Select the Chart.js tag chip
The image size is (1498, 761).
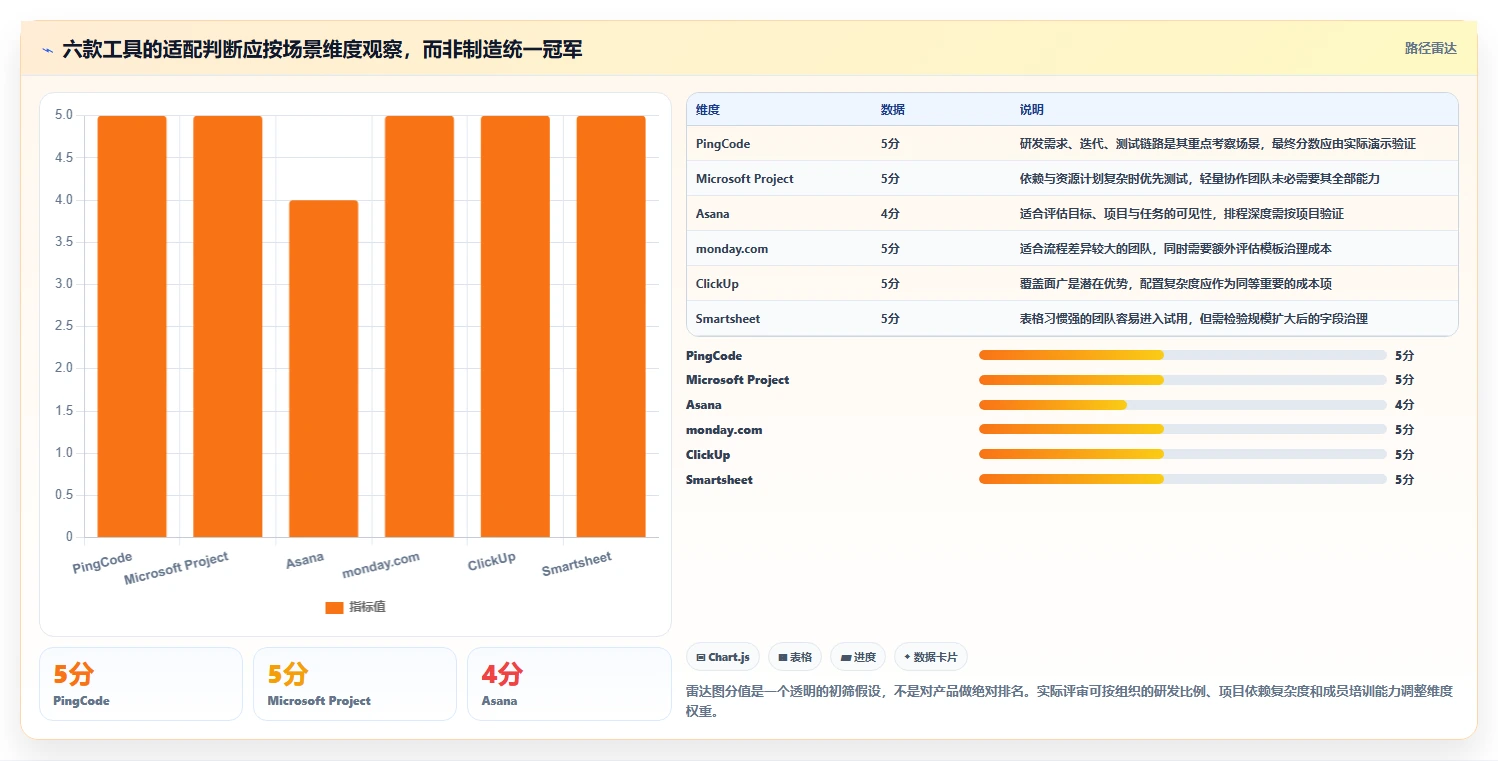(x=723, y=657)
